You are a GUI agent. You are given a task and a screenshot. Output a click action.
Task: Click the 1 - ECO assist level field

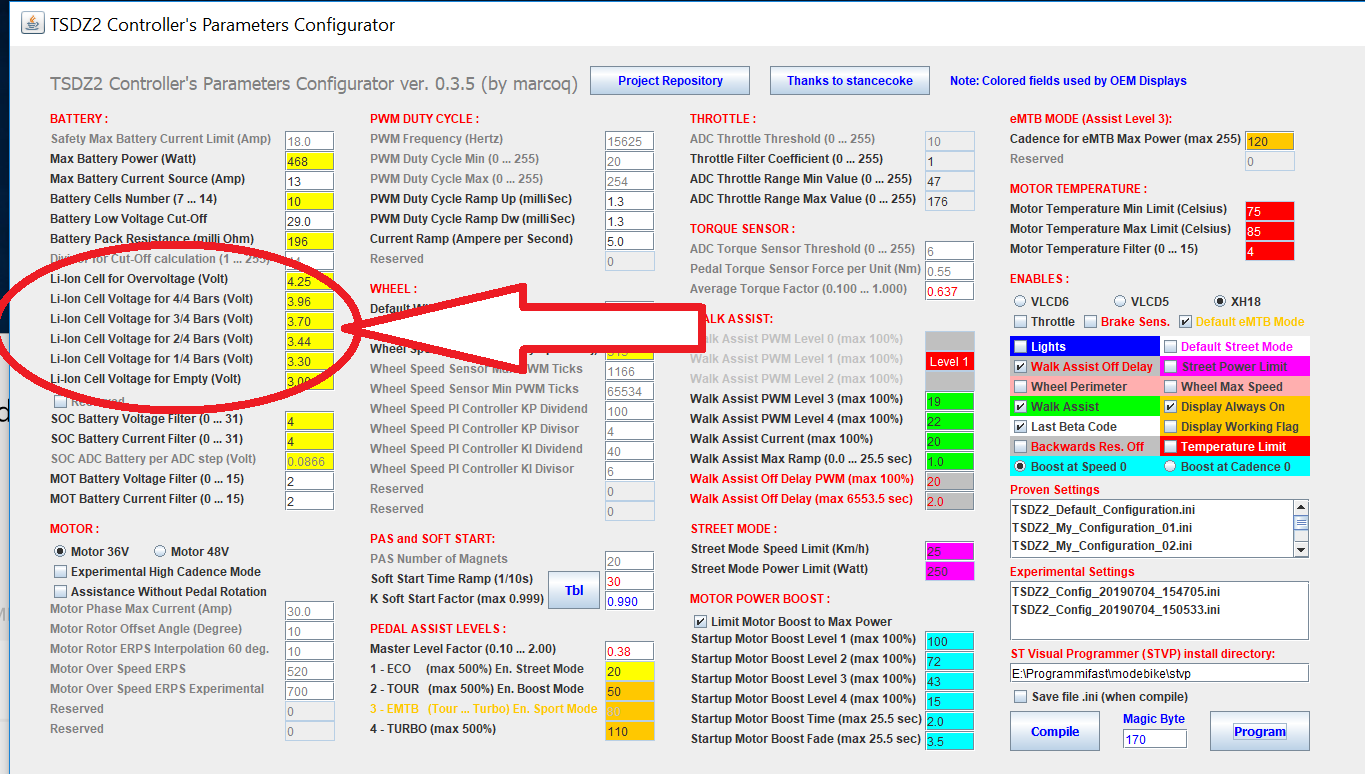pyautogui.click(x=629, y=671)
